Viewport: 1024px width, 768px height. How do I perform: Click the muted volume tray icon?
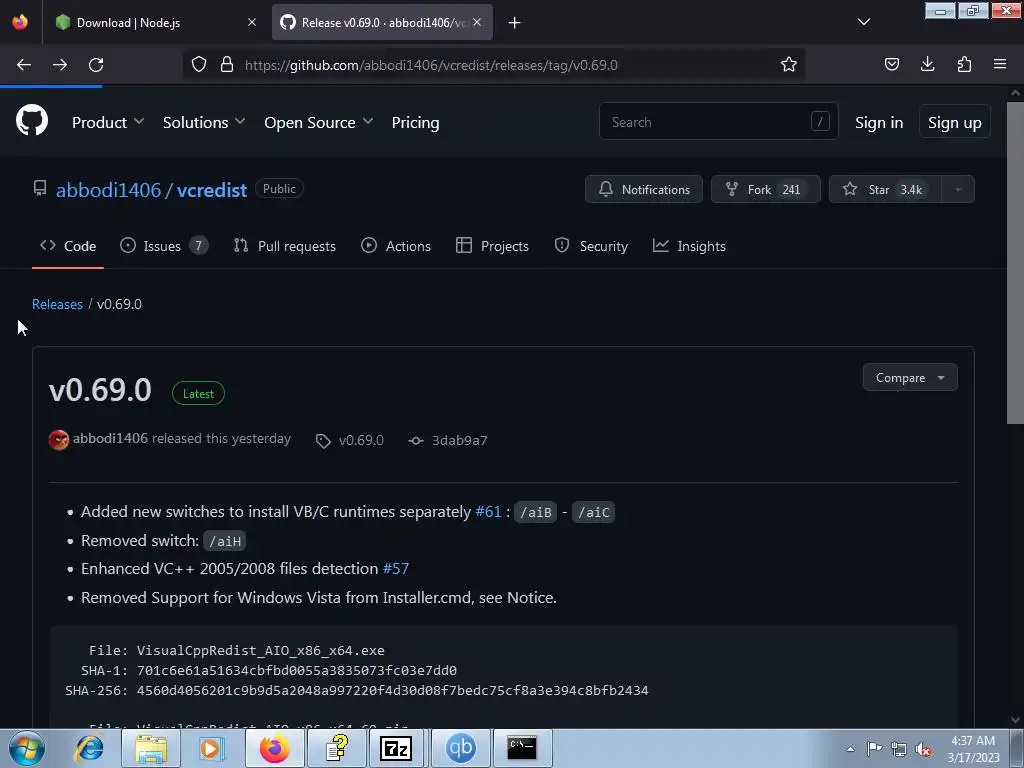(923, 749)
